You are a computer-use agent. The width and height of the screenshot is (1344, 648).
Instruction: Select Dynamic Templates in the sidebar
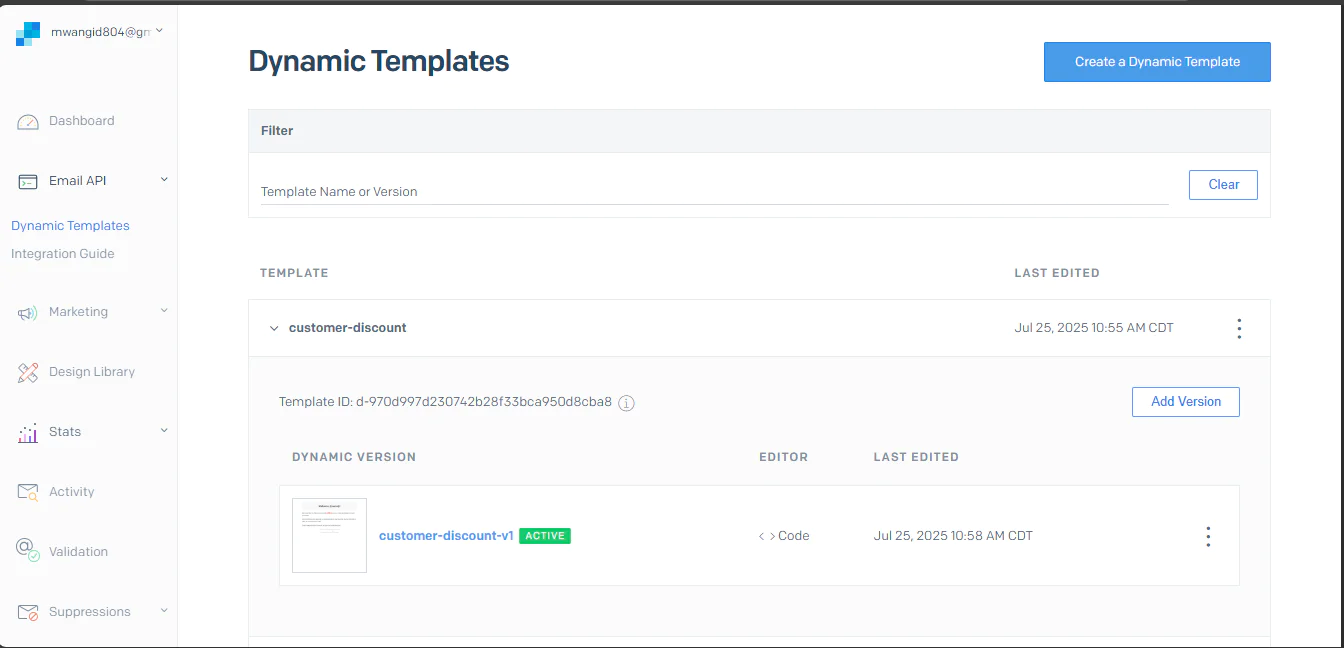[70, 225]
